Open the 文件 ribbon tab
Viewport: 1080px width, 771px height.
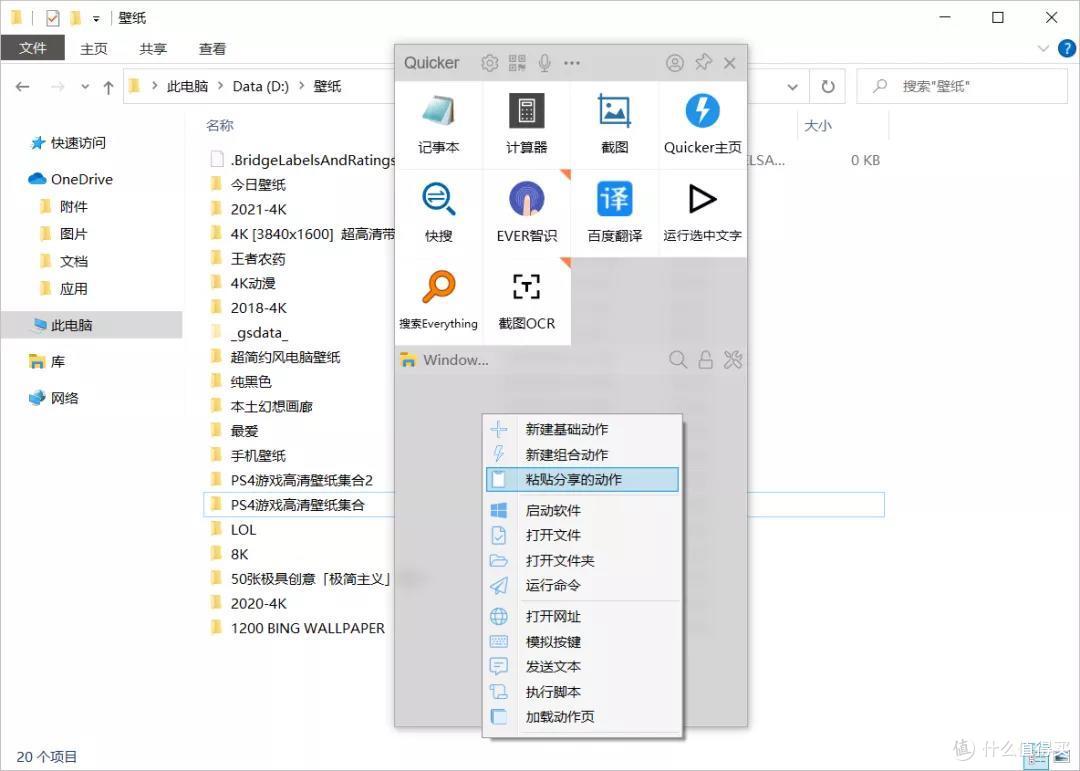[x=33, y=48]
